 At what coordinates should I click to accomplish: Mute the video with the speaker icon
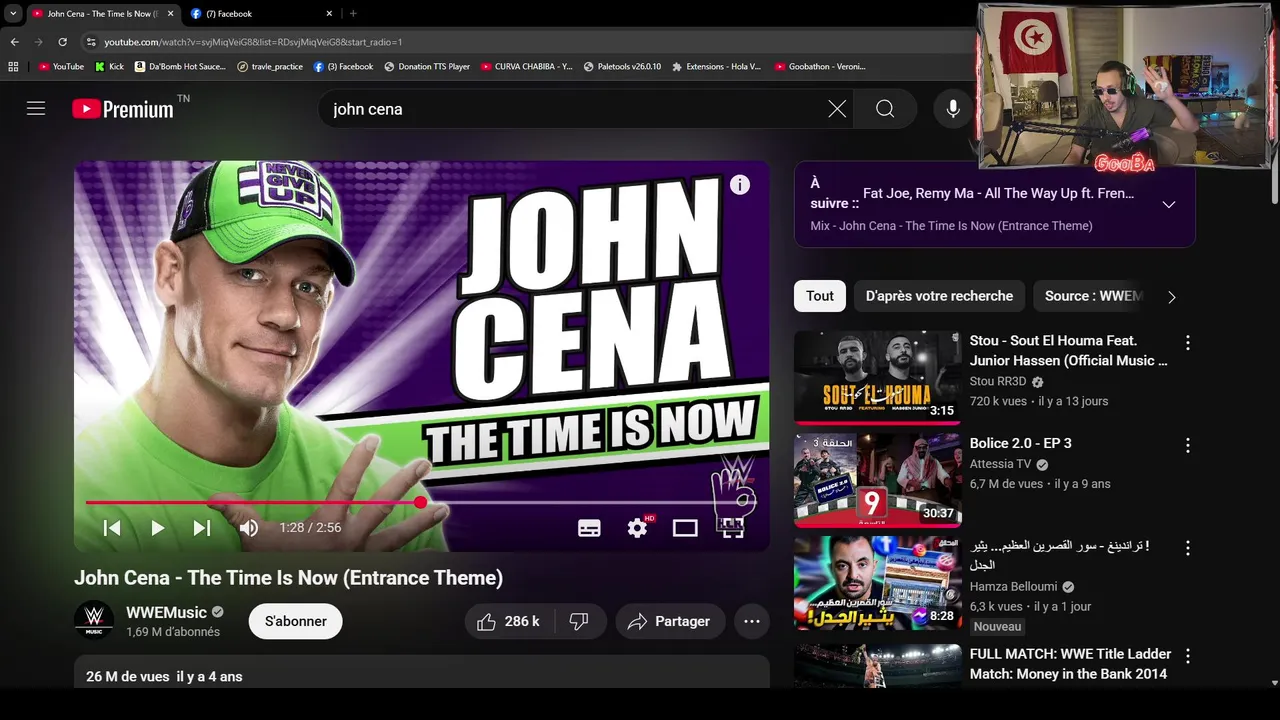(x=249, y=528)
